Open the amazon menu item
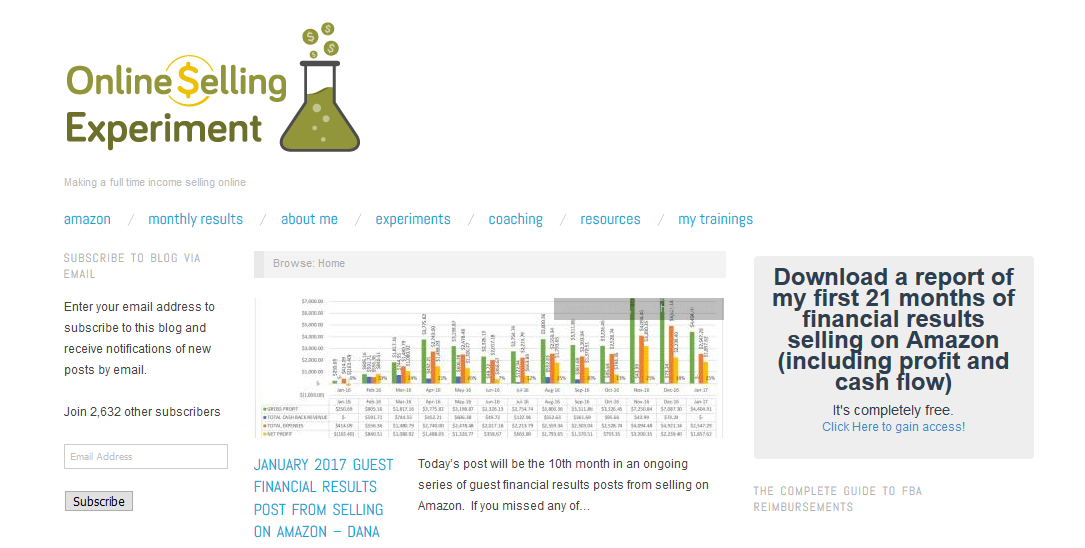This screenshot has height=548, width=1085. (x=87, y=219)
